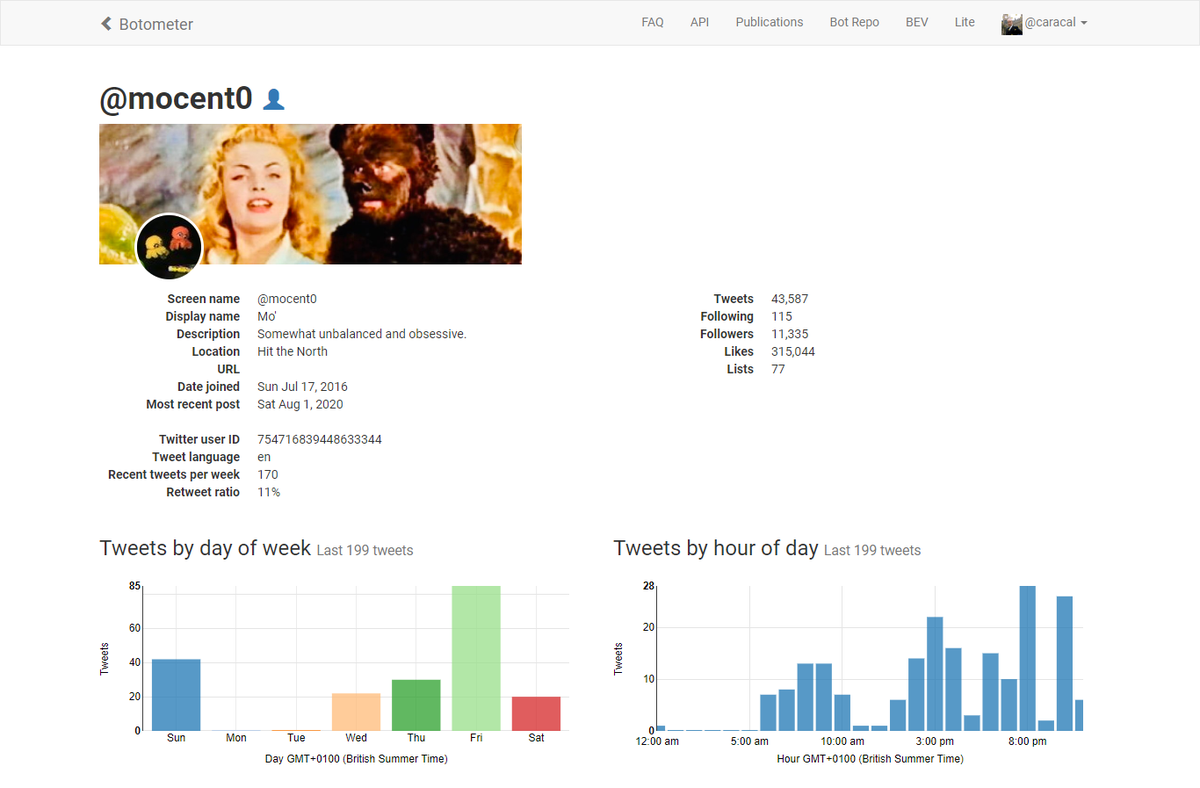Click the profile banner image
Screen dimensions: 1200x788
[x=310, y=194]
